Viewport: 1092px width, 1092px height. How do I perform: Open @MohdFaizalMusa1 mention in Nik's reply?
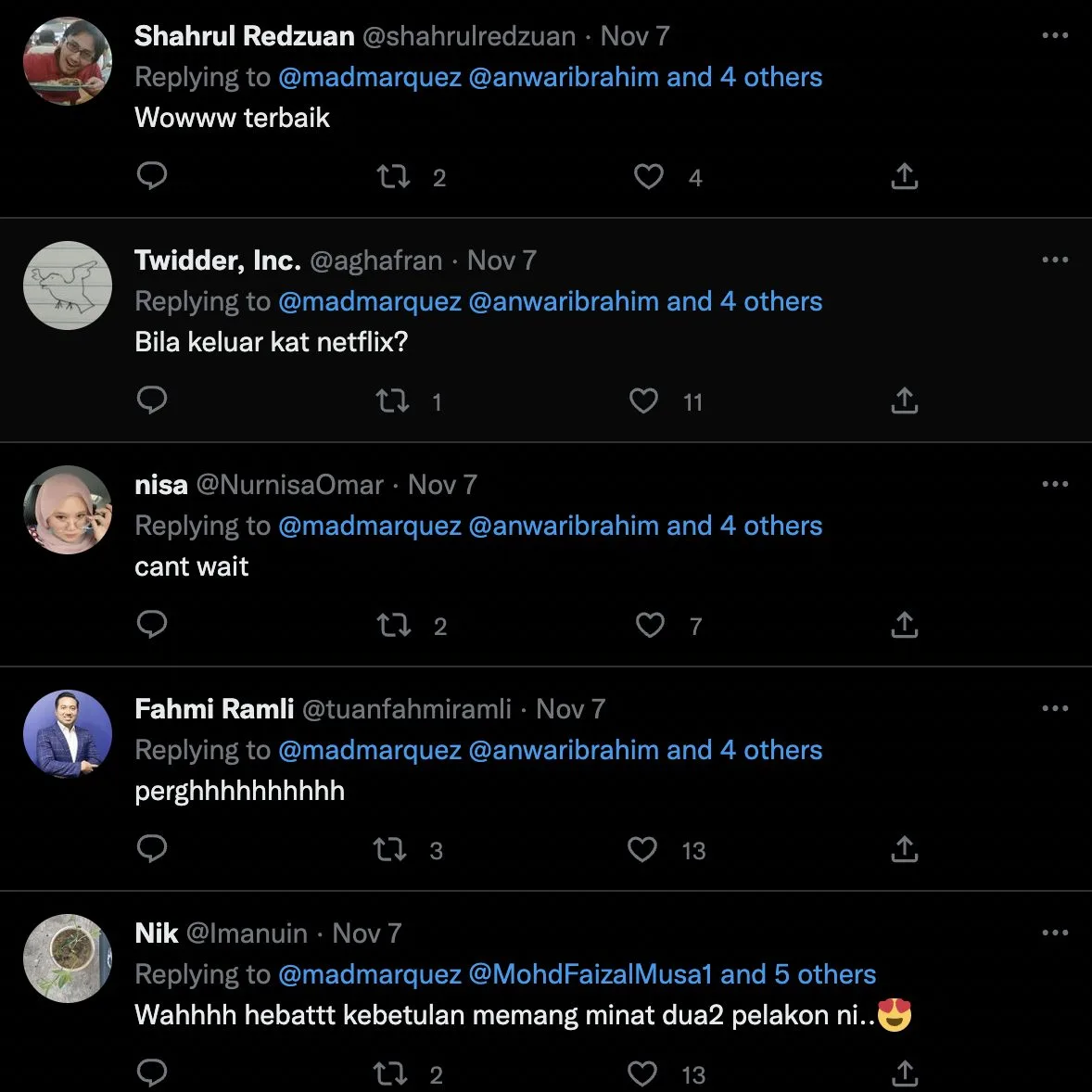point(590,974)
